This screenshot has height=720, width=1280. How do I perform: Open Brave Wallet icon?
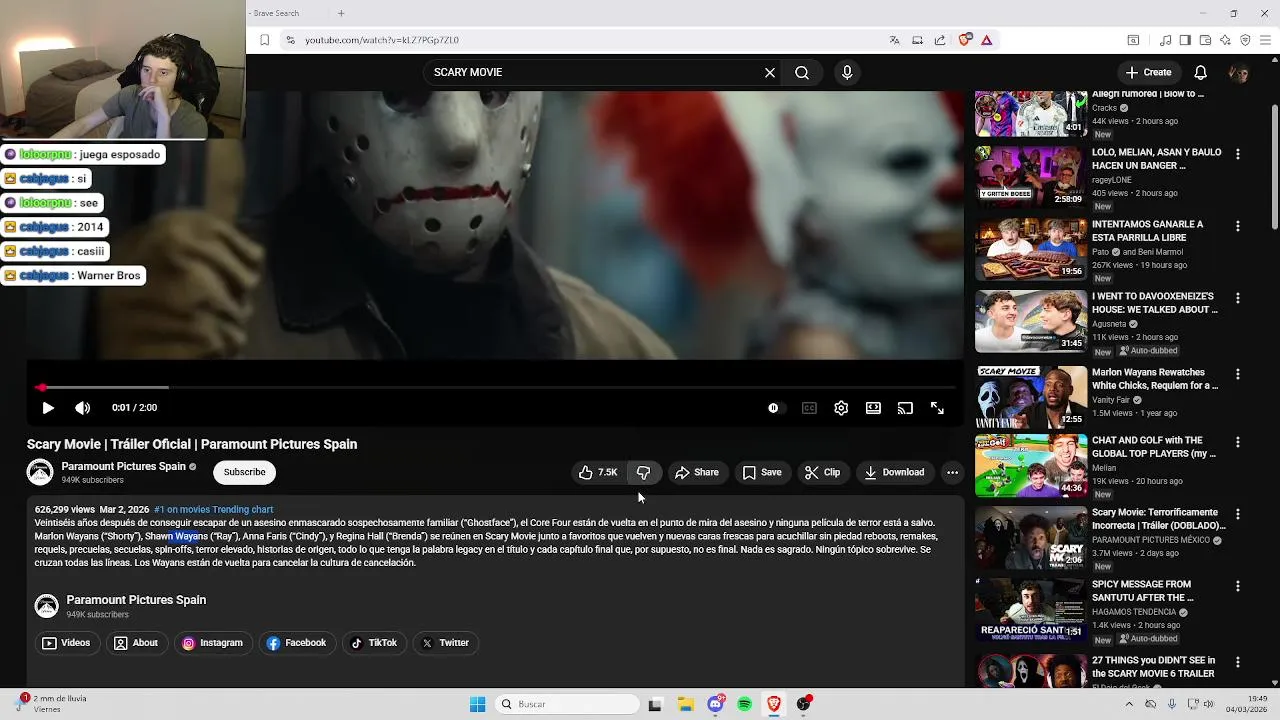tap(1205, 40)
